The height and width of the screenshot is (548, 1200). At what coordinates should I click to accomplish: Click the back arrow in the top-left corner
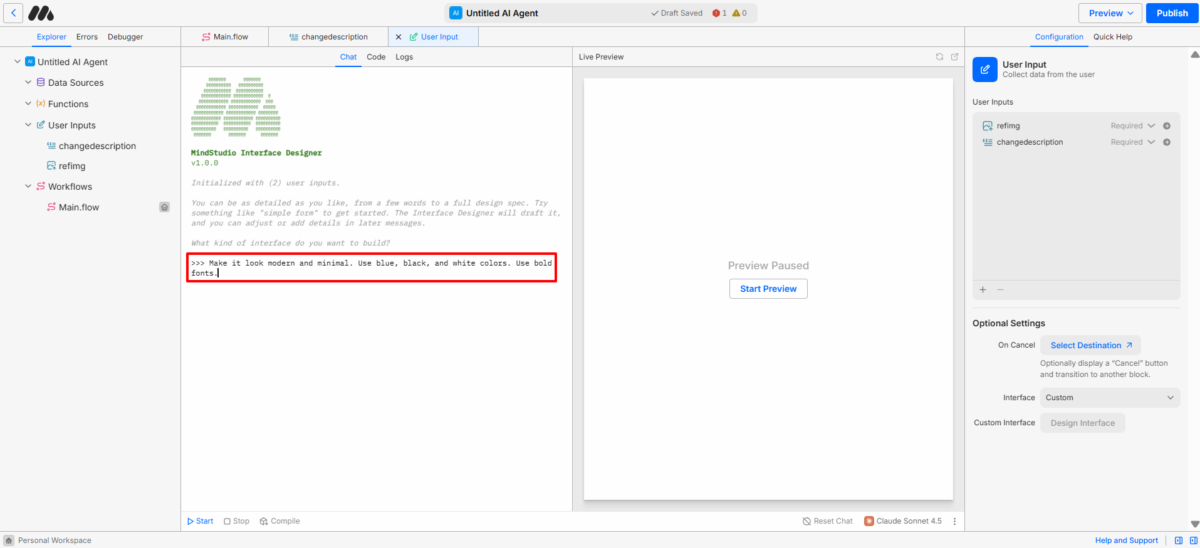click(x=13, y=13)
